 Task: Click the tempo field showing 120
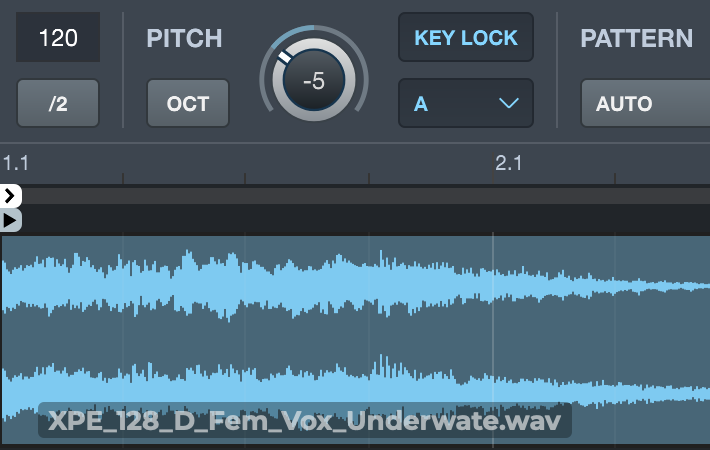pos(58,38)
